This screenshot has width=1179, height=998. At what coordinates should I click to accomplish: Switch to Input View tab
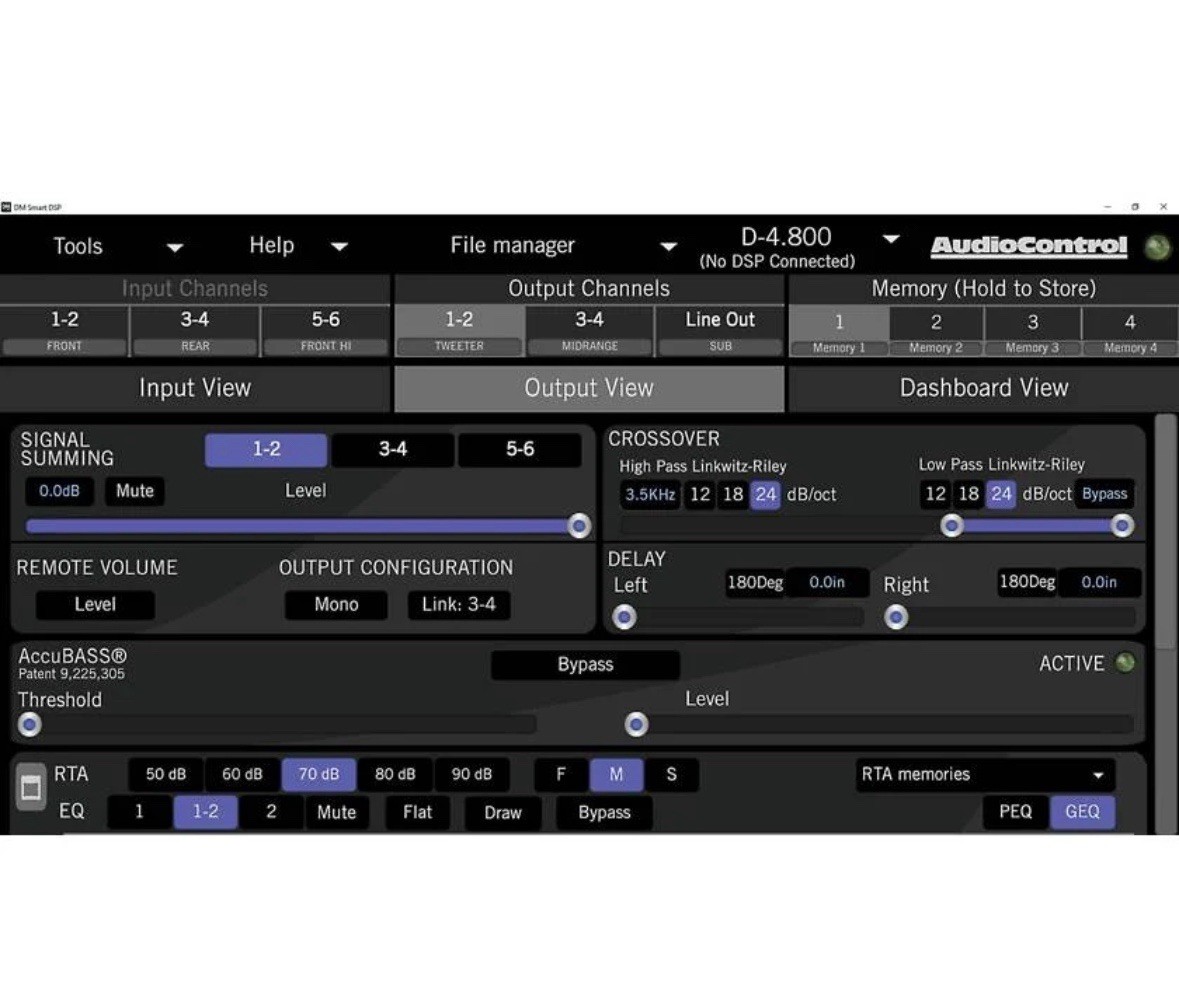tap(195, 388)
